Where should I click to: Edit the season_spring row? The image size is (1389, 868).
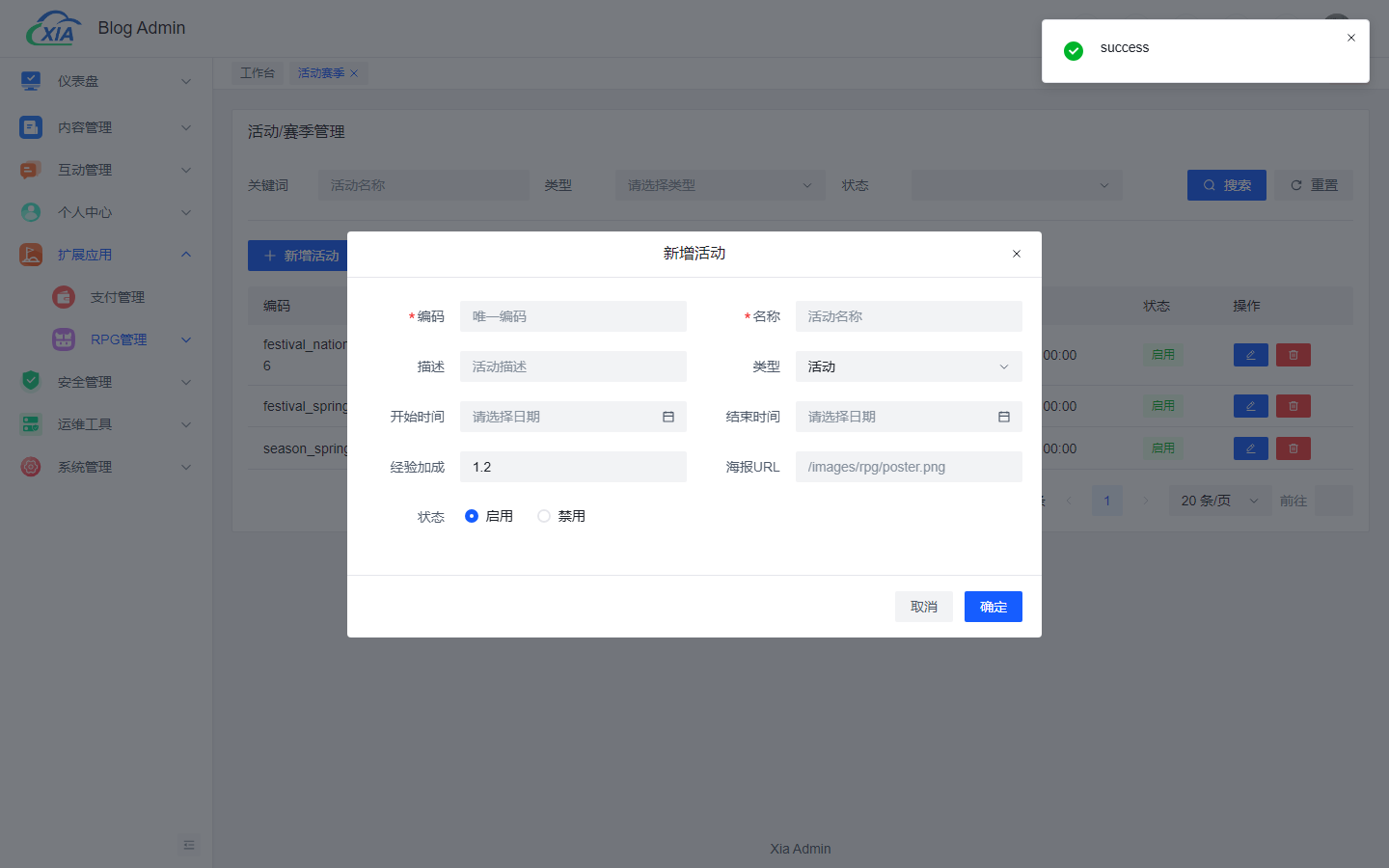click(1251, 448)
